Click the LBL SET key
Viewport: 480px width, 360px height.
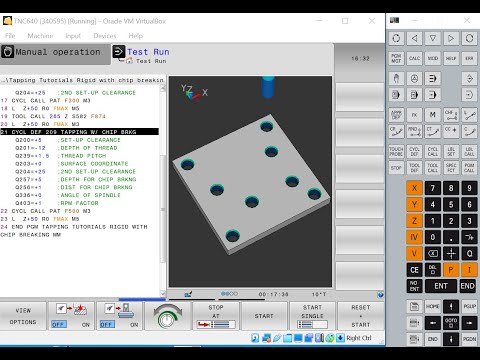click(451, 152)
